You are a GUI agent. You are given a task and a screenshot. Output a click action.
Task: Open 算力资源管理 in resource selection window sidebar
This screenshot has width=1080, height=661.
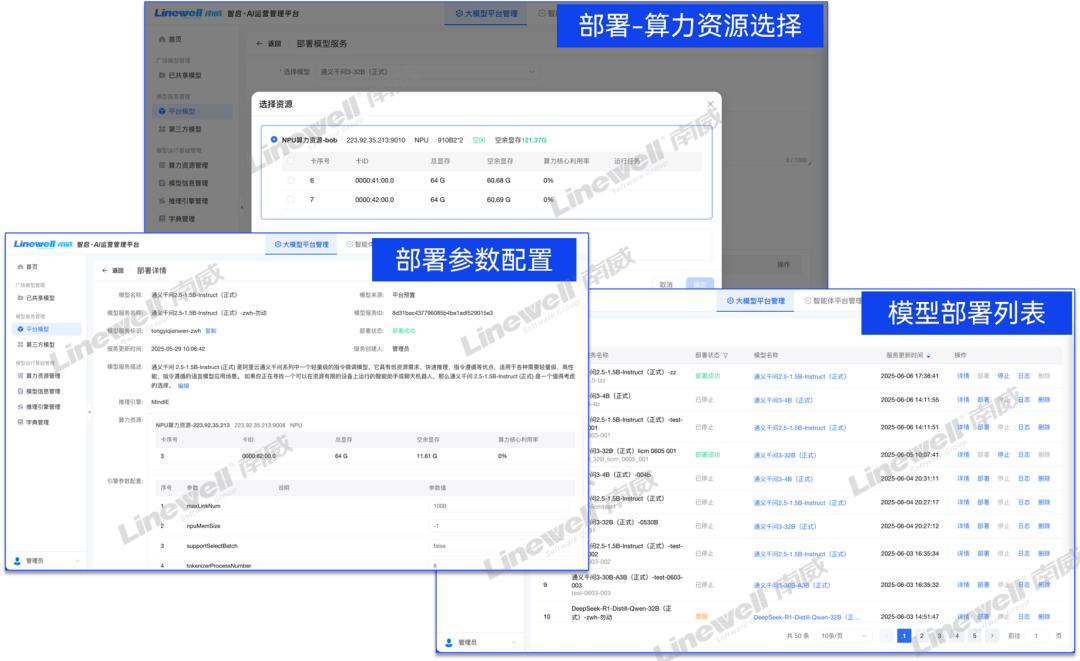[x=188, y=165]
